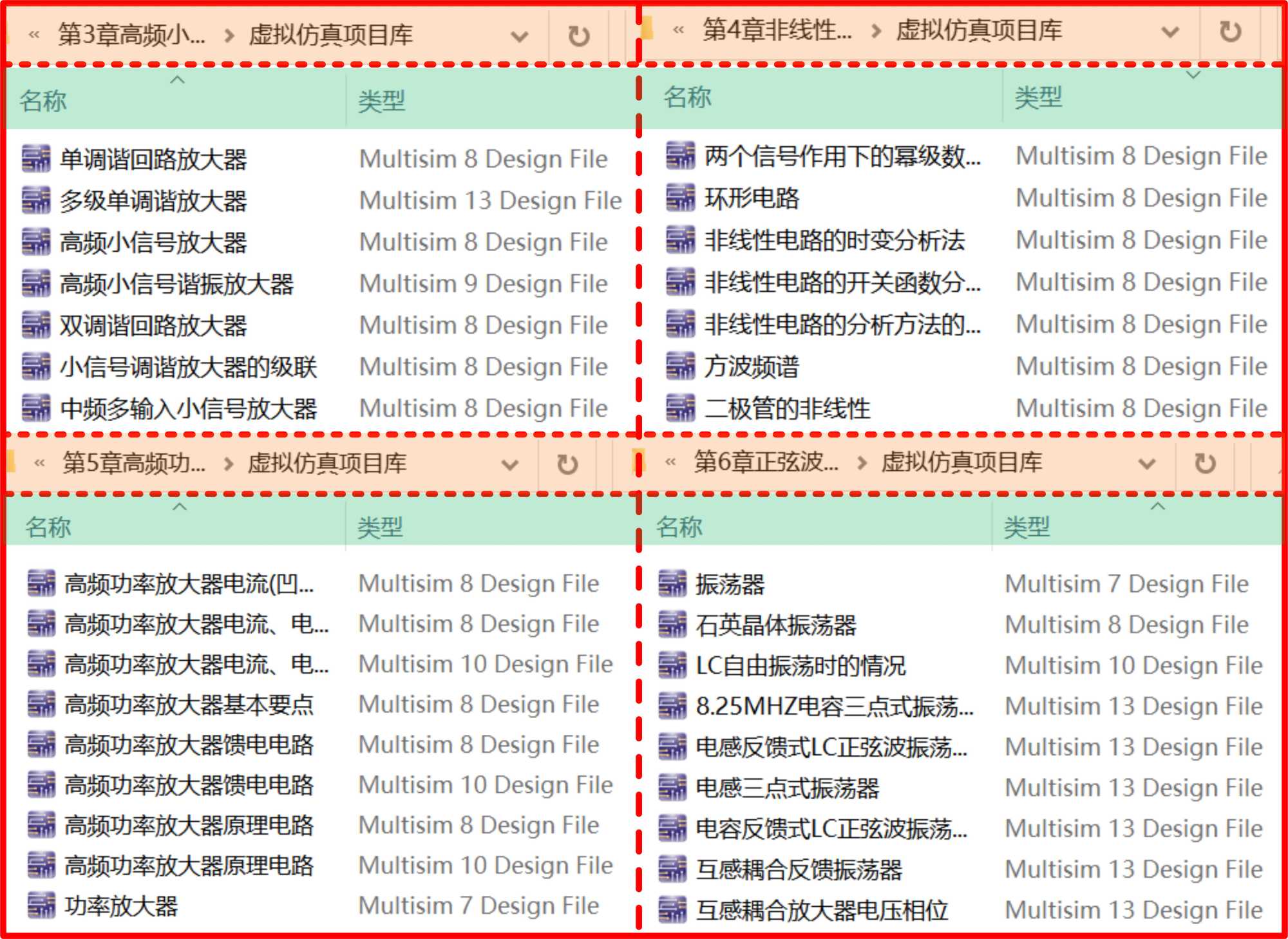This screenshot has height=939, width=1288.
Task: Click Multisim file icon beside 电感三点式振荡器
Action: click(672, 788)
